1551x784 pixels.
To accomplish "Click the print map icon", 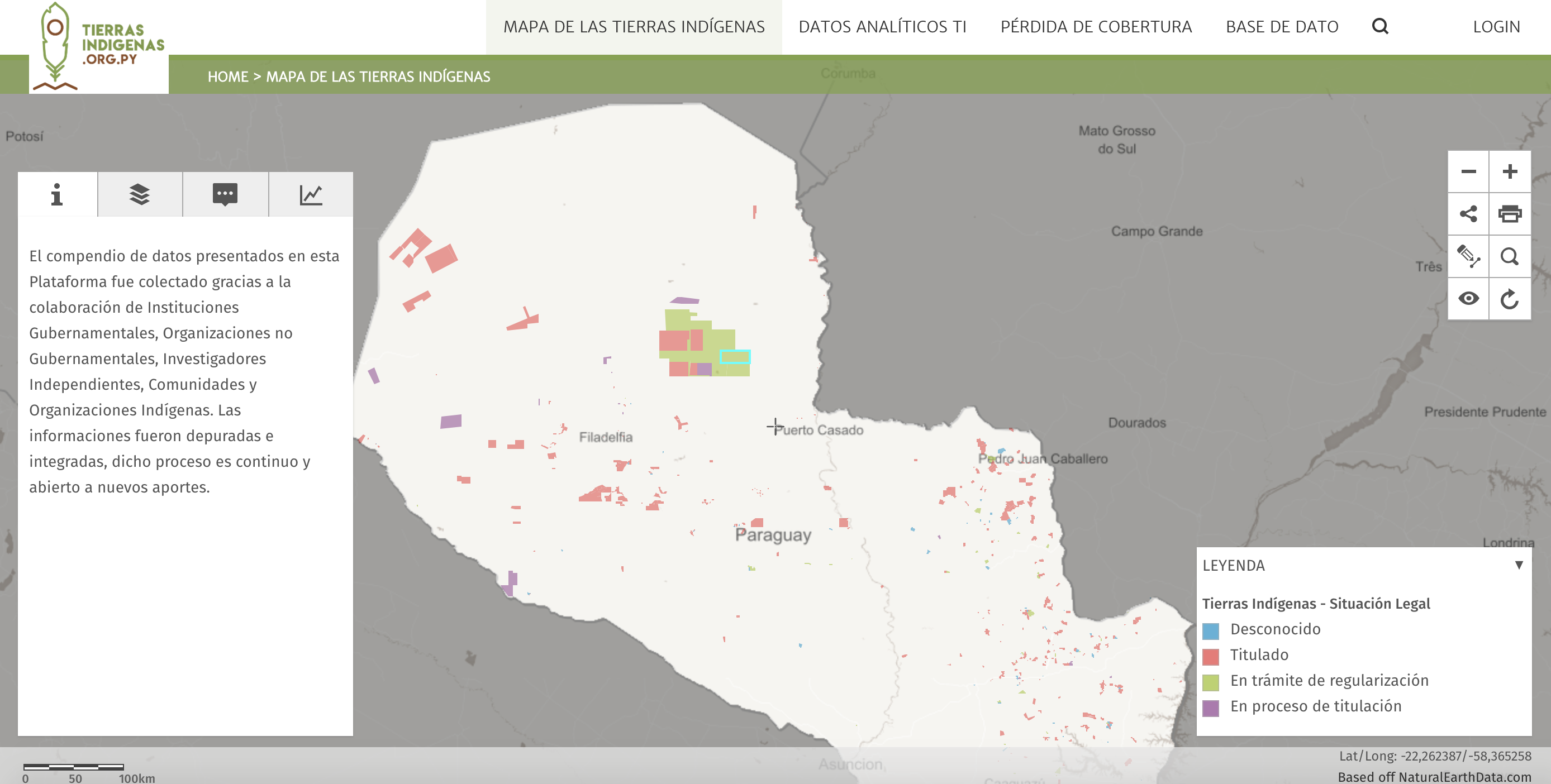I will [1510, 214].
